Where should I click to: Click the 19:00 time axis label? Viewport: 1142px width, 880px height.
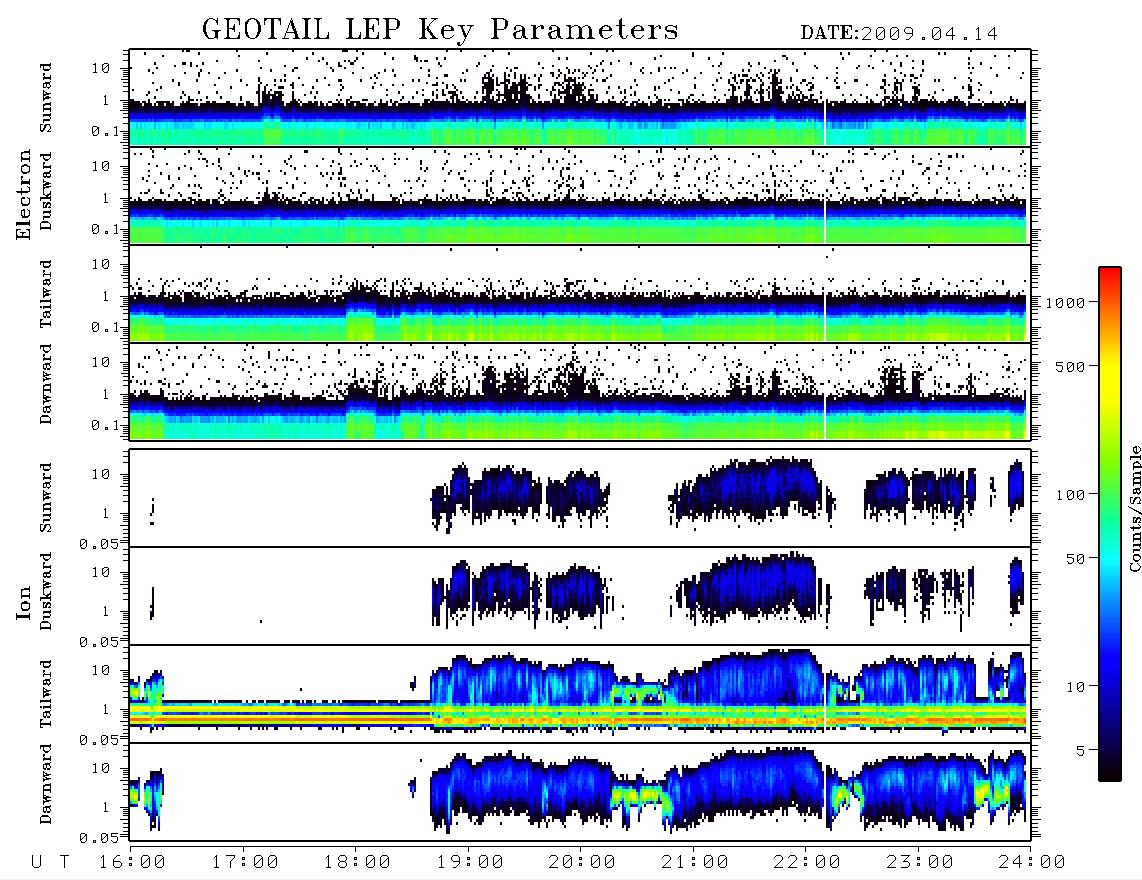click(x=470, y=863)
